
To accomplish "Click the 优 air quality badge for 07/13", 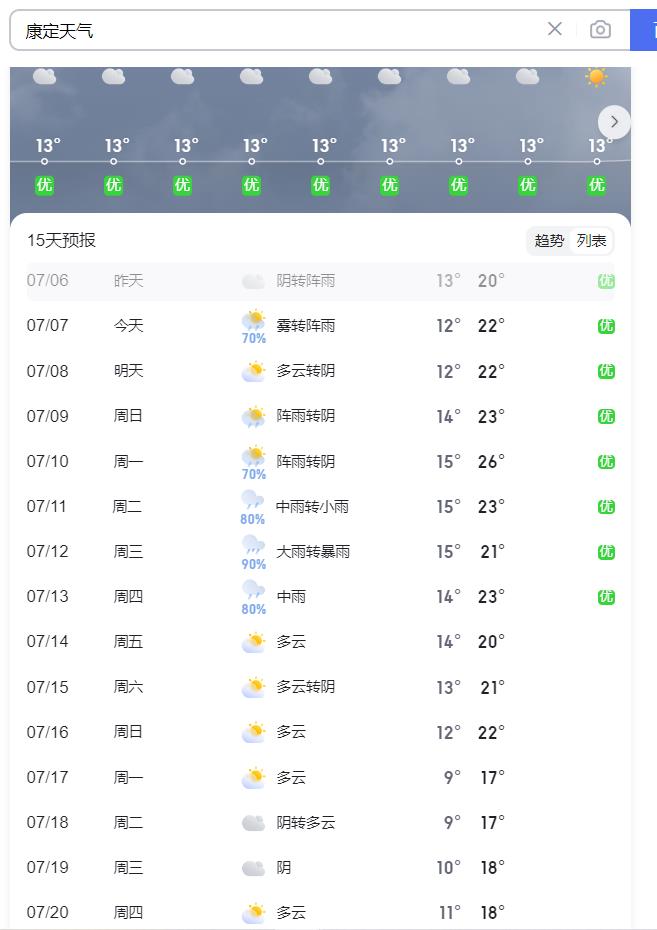I will coord(606,597).
